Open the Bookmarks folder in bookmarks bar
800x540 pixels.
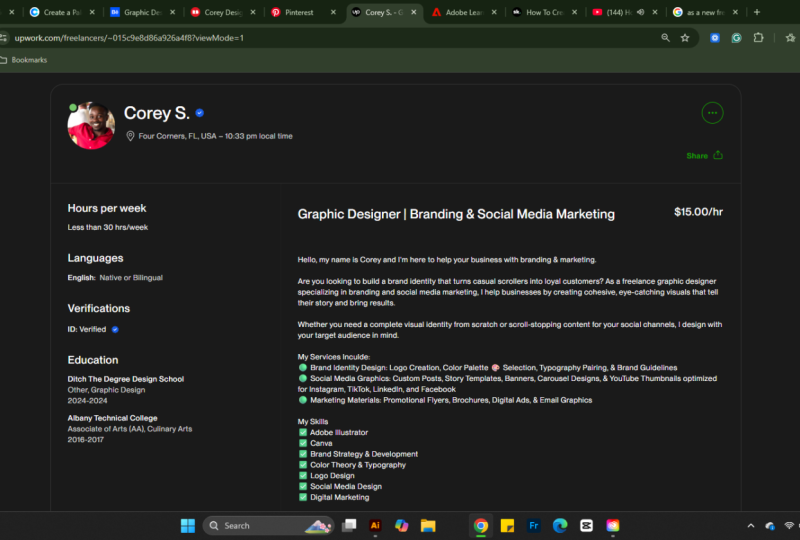(24, 60)
